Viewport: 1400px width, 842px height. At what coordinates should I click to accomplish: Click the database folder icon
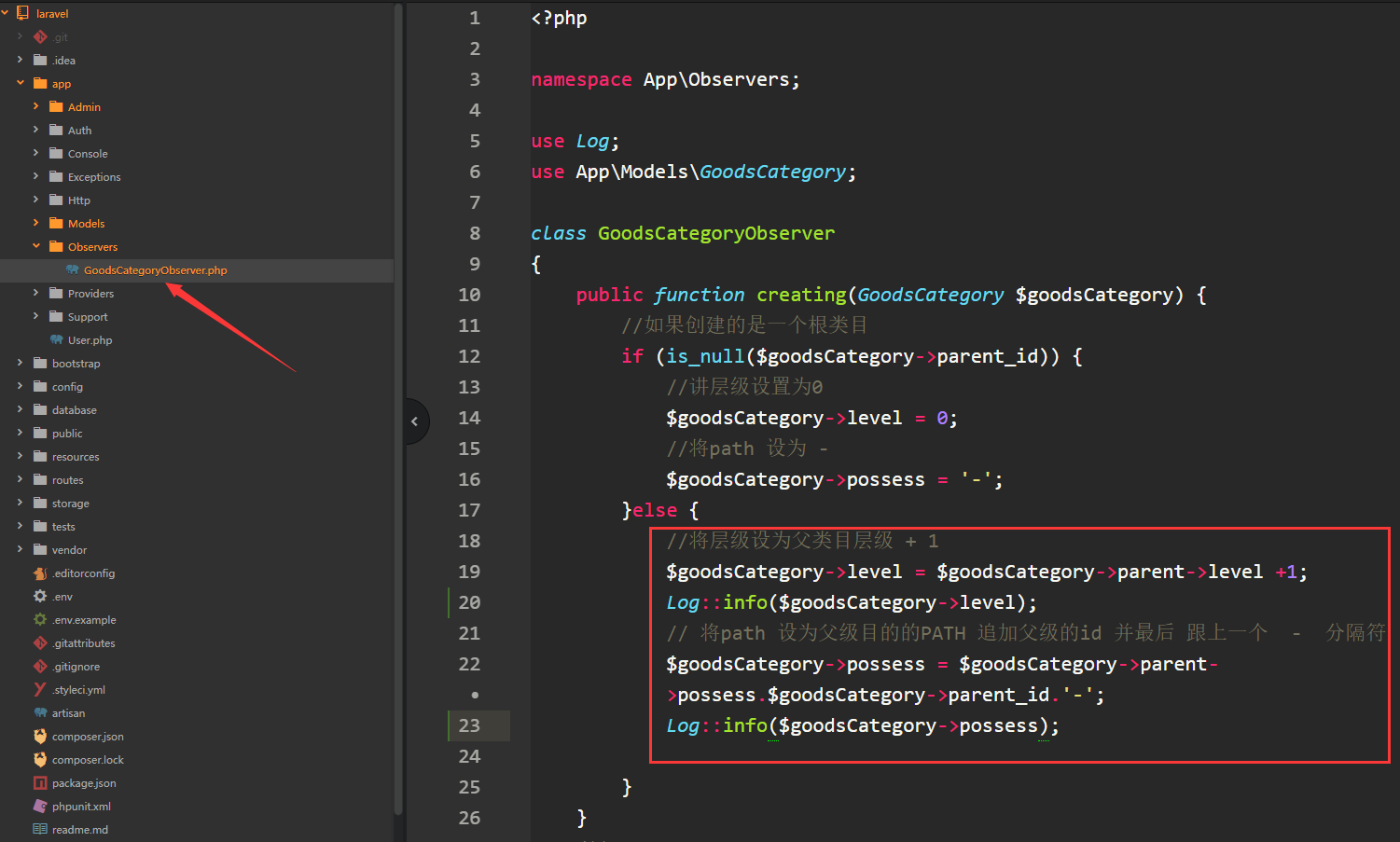[x=40, y=409]
